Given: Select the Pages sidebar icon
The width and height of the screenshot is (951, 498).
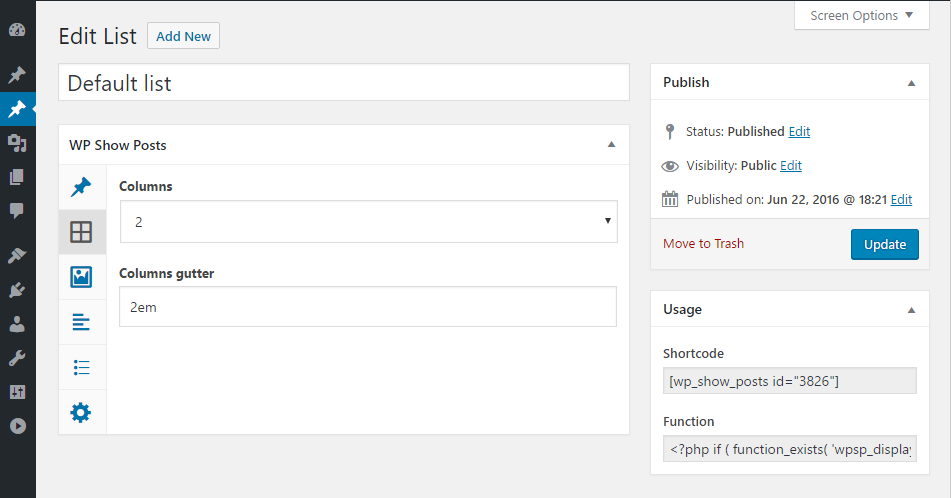Looking at the screenshot, I should tap(17, 177).
